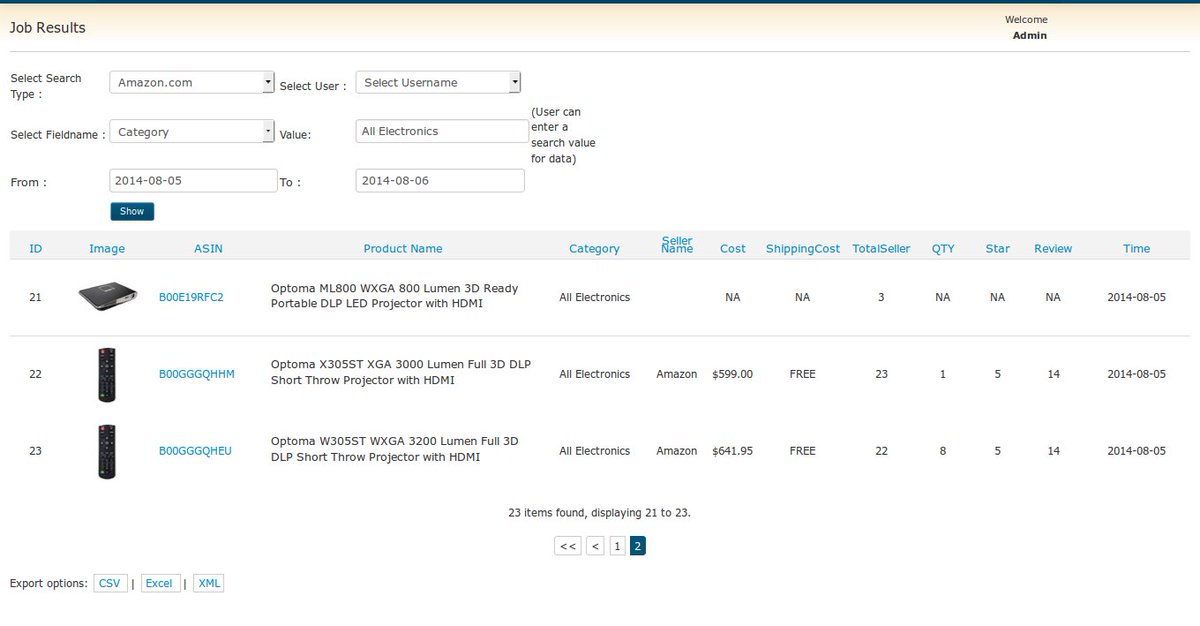Sort by the Category column header
1200x626 pixels.
[594, 248]
